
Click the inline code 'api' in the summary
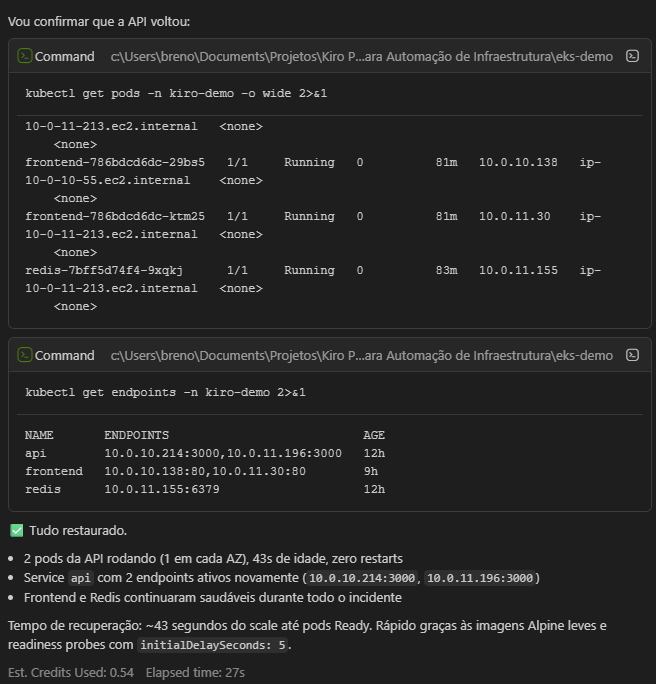pos(81,578)
